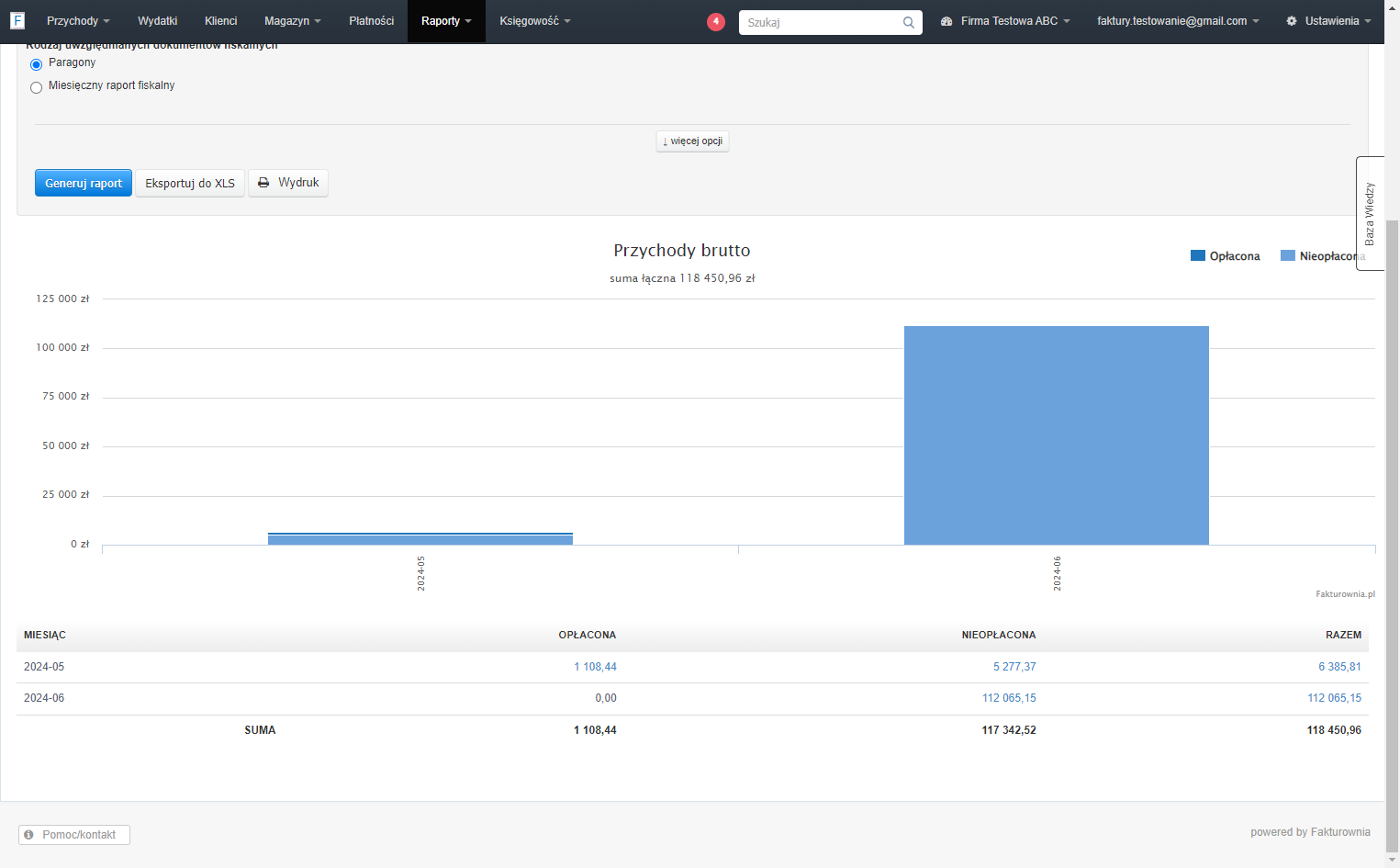Click the search magnifier icon

coord(908,22)
